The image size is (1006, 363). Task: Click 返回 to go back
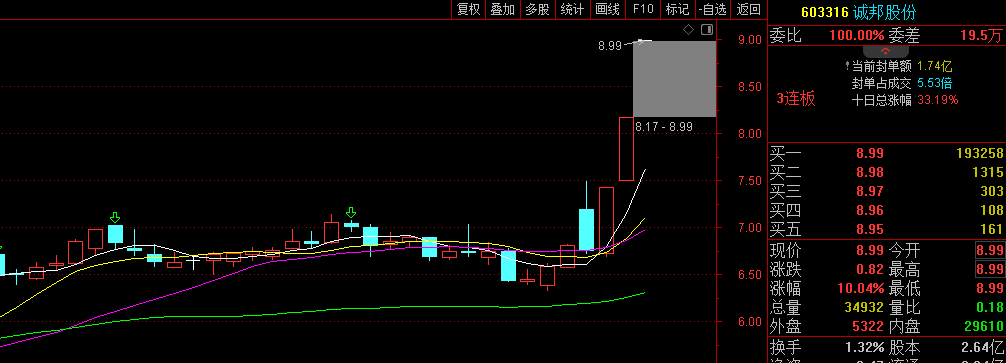[x=749, y=9]
